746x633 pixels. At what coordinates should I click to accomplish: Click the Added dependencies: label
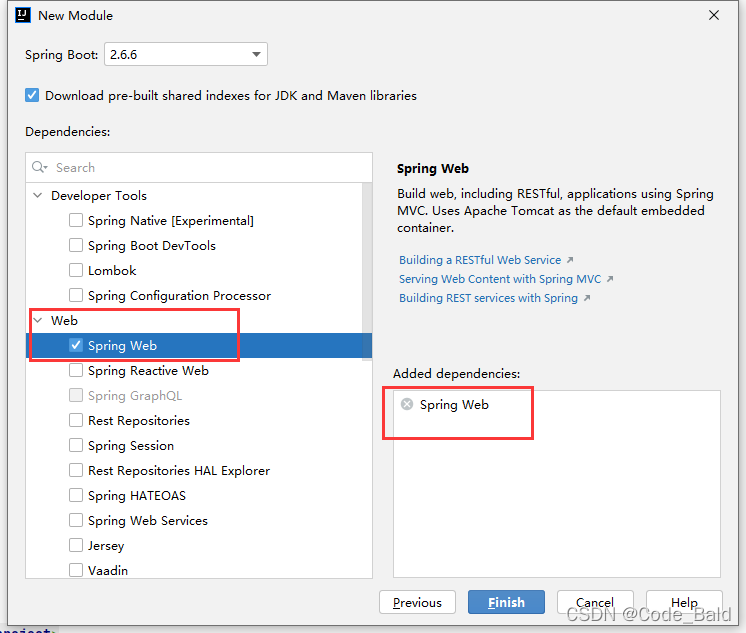tap(456, 374)
